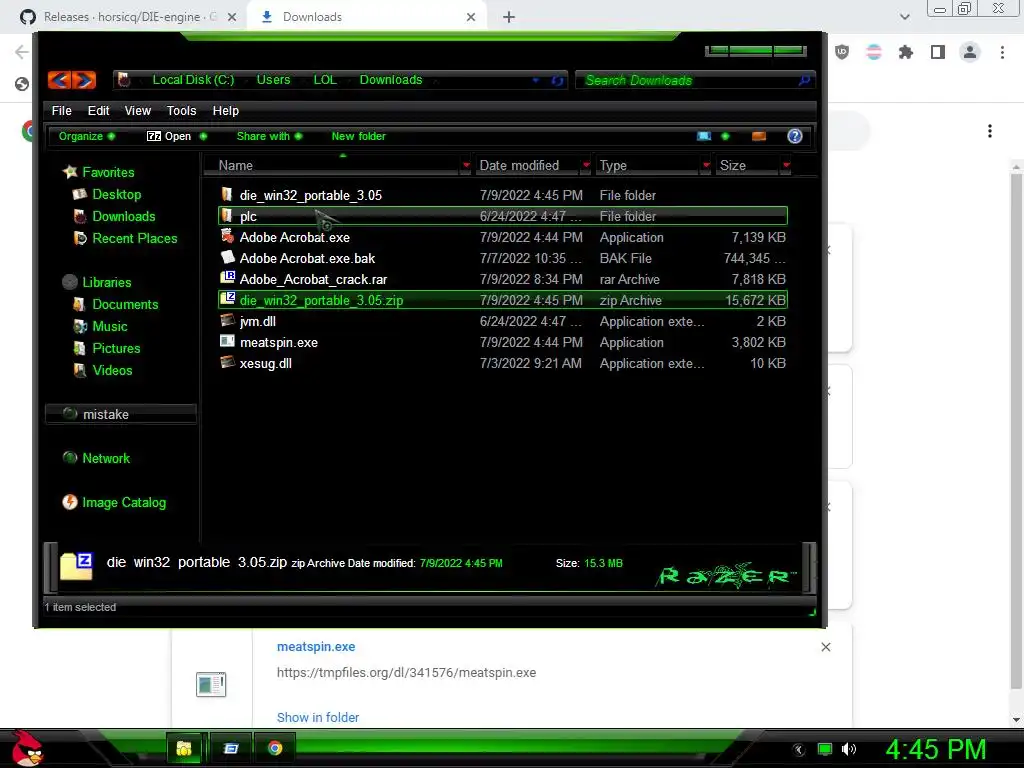Viewport: 1024px width, 768px height.
Task: Open the Help menu
Action: point(225,110)
